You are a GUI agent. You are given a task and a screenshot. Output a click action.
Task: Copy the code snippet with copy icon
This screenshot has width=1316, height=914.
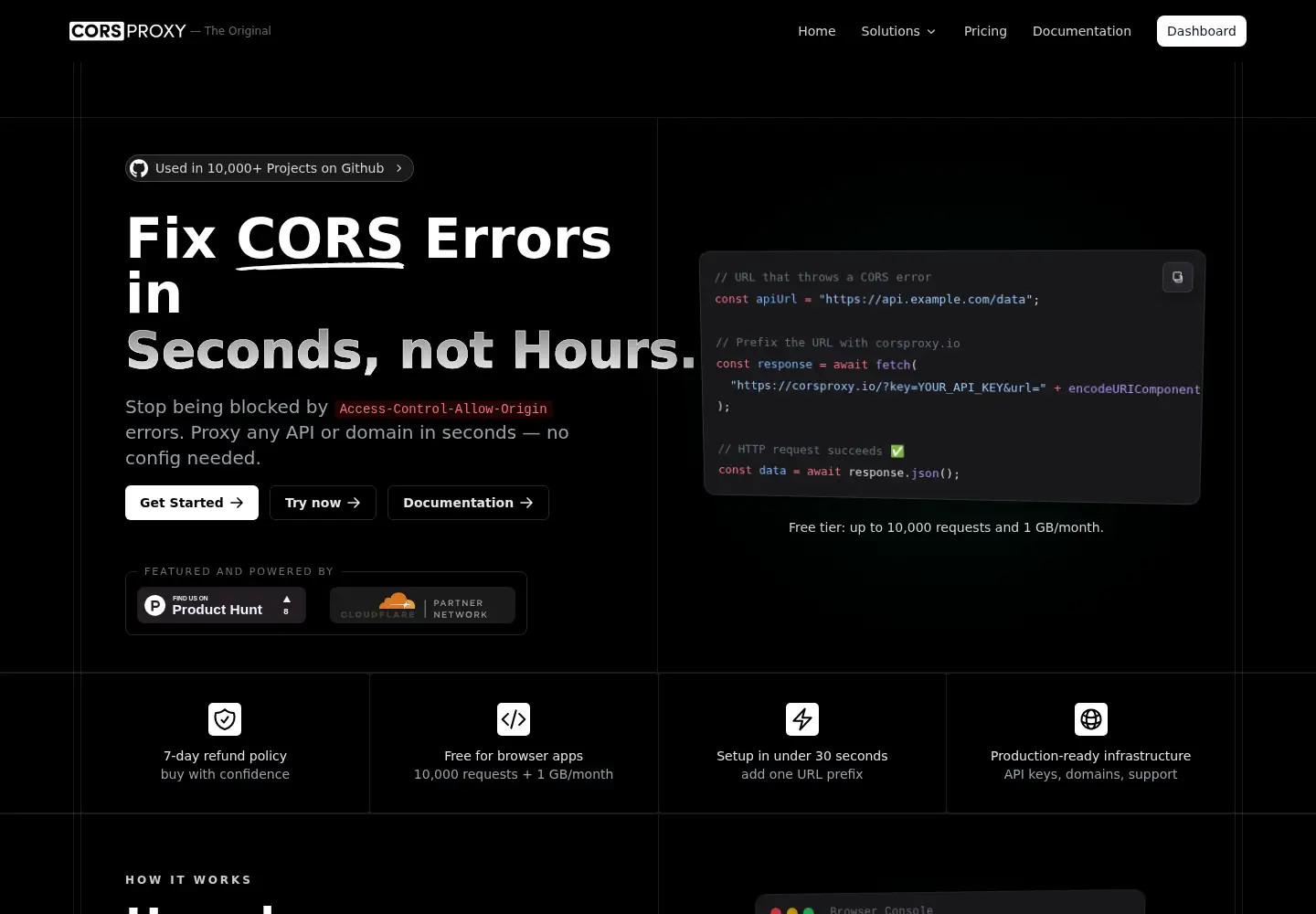(x=1177, y=277)
